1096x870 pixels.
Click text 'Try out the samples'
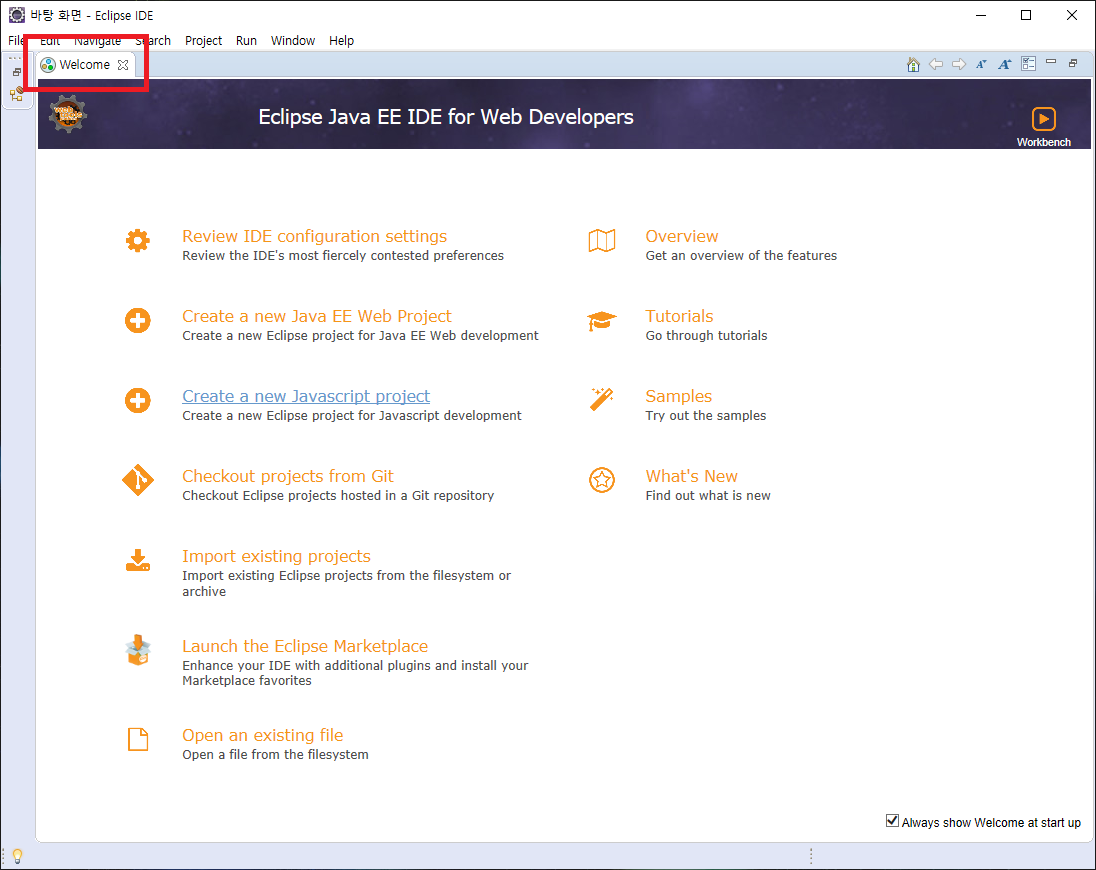[x=705, y=416]
